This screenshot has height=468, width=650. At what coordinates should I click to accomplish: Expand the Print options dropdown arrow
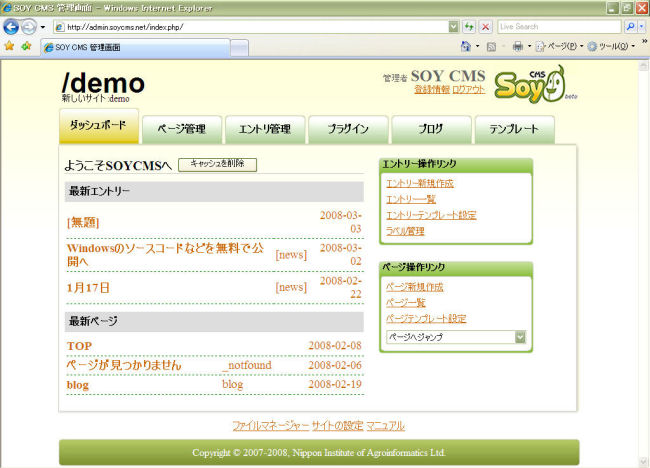coord(529,46)
